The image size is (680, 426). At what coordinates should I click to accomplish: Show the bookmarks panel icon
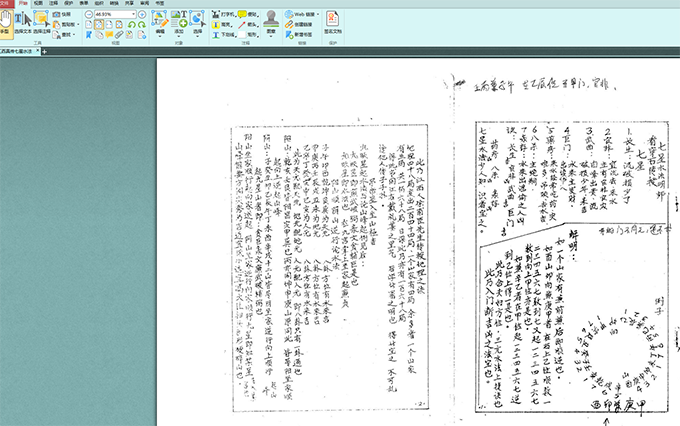[x=89, y=35]
